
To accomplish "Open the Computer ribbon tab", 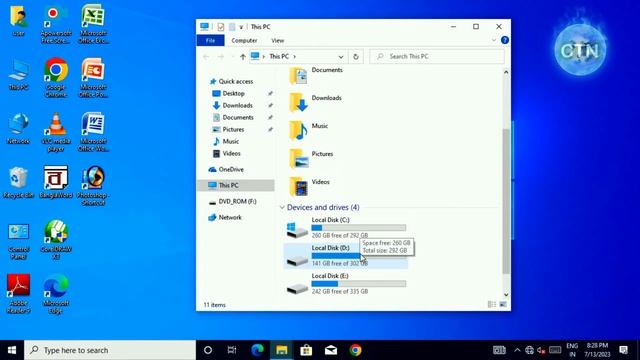I will (244, 40).
